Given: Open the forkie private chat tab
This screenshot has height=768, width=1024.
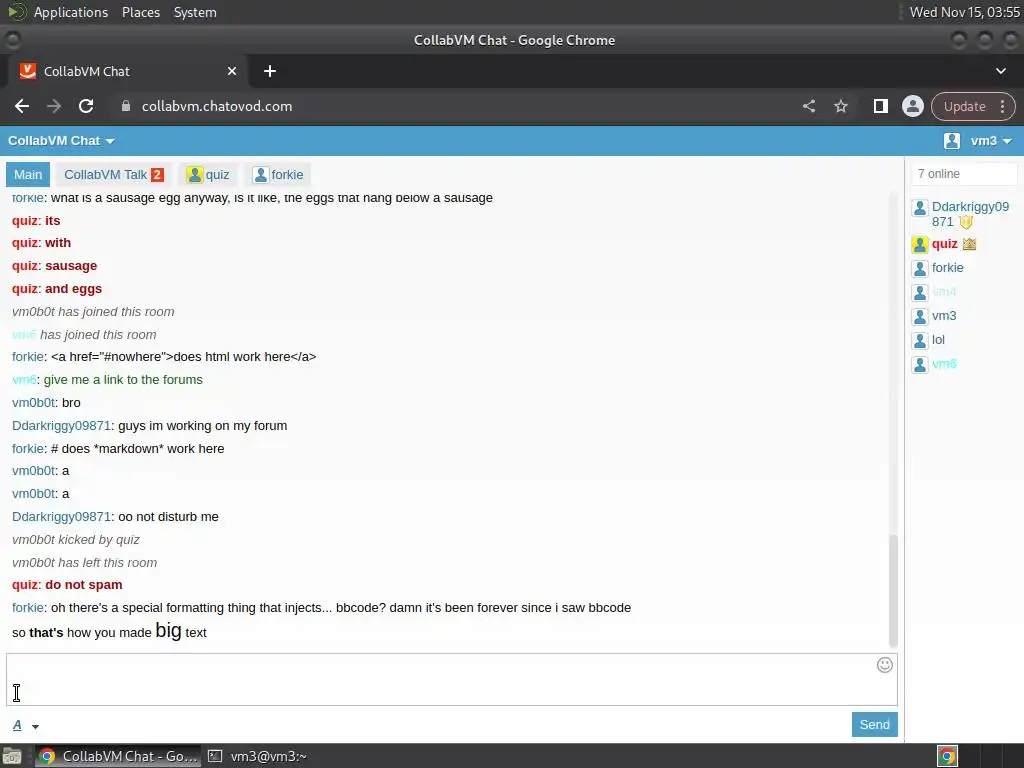Looking at the screenshot, I should [x=278, y=175].
